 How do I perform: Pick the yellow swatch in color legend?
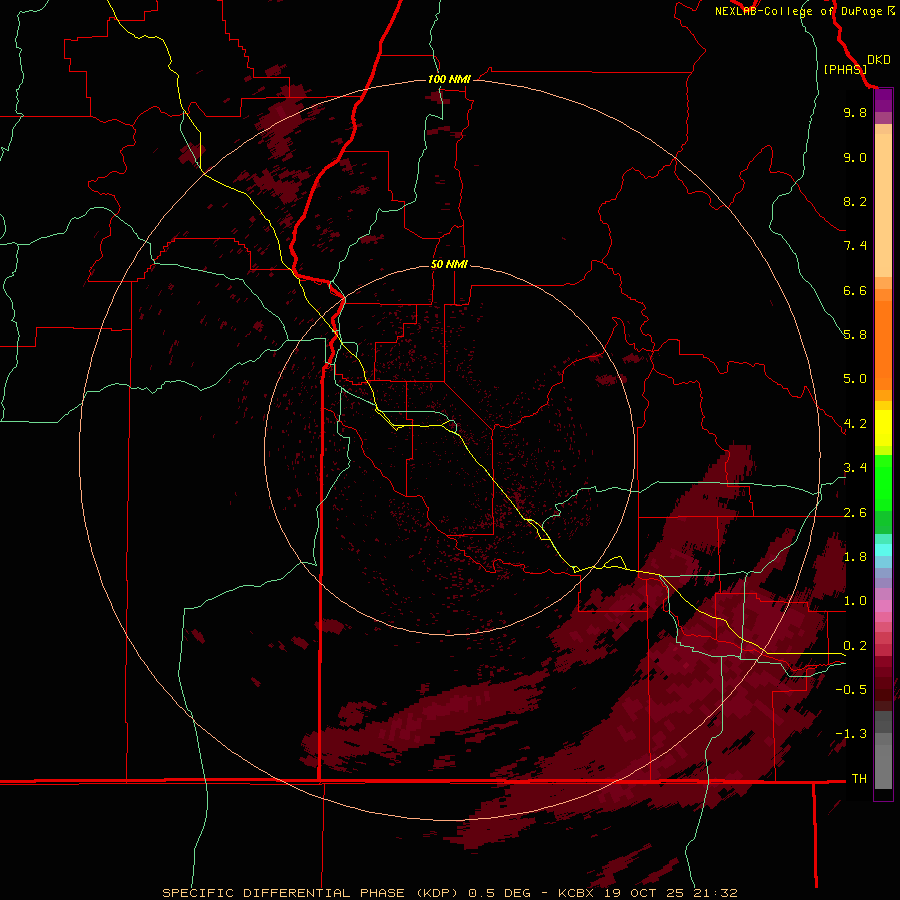[x=883, y=428]
